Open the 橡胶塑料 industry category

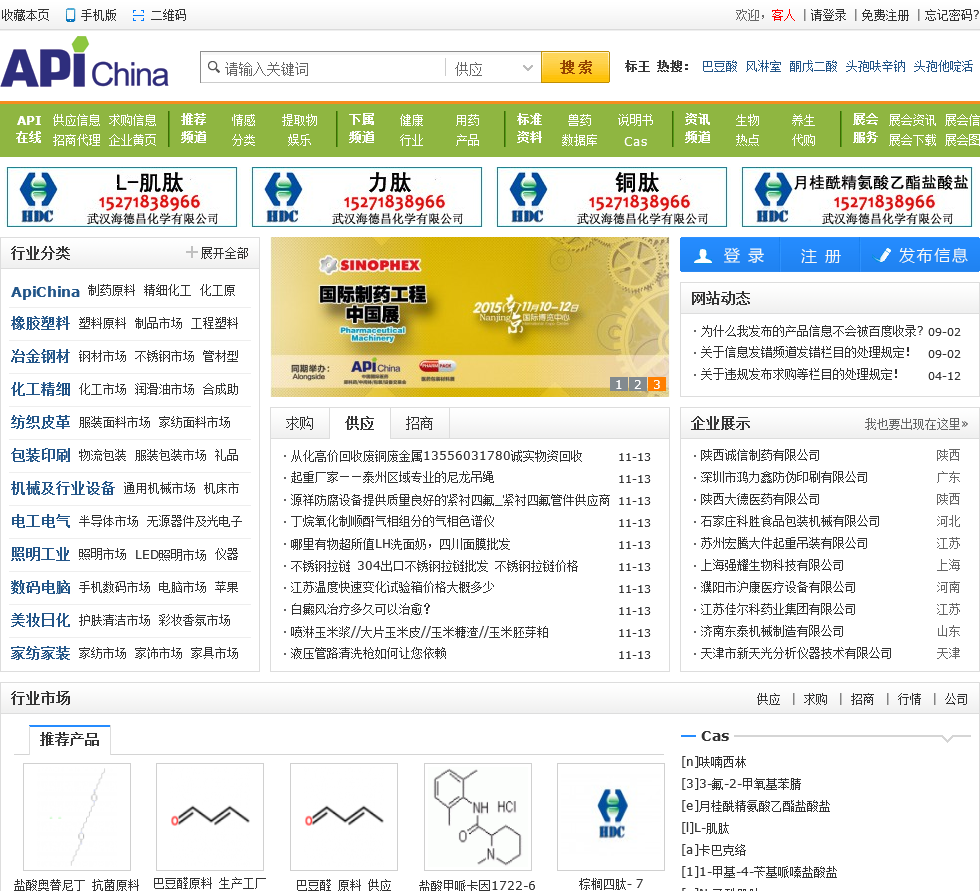point(41,324)
